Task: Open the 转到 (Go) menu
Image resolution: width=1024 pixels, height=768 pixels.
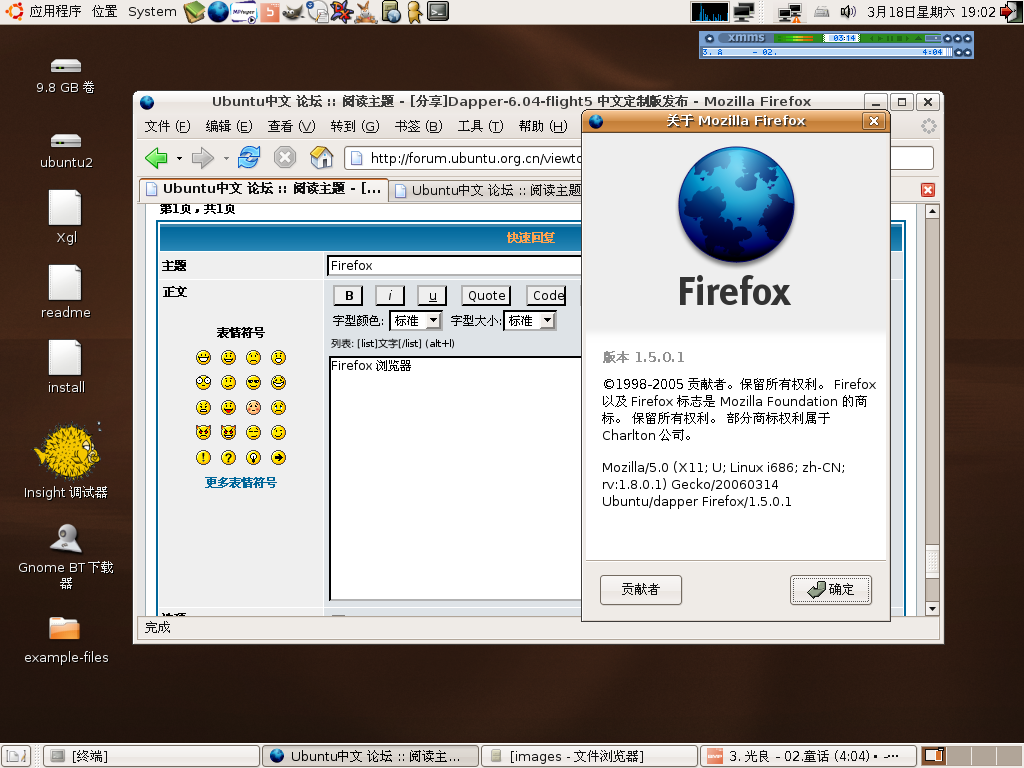Action: pos(355,126)
